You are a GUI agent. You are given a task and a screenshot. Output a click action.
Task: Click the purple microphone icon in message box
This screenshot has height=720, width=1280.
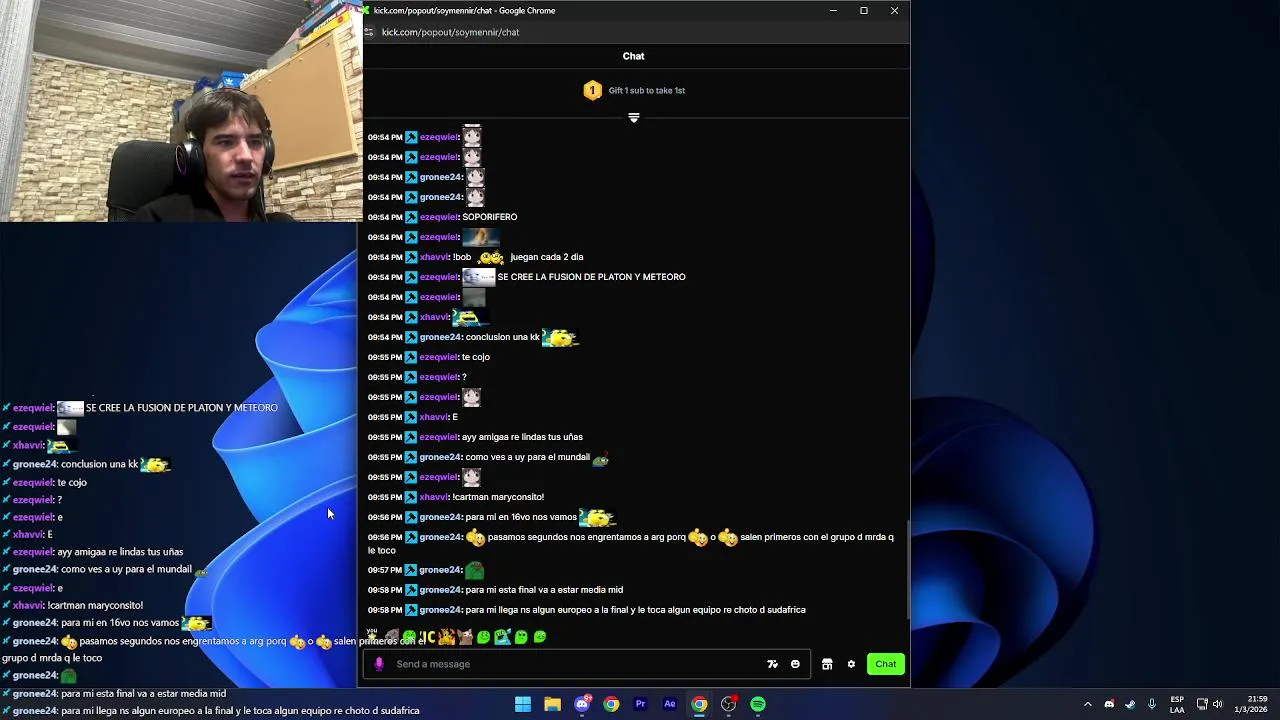[379, 664]
